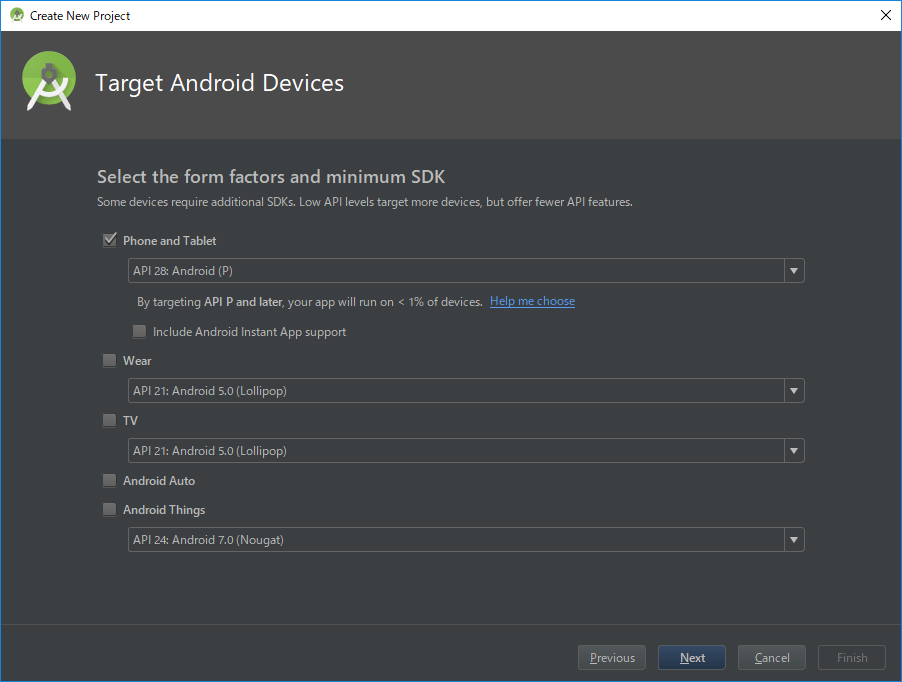902x682 pixels.
Task: Click the 'Some devices require additional SDKs' description
Action: tap(365, 202)
